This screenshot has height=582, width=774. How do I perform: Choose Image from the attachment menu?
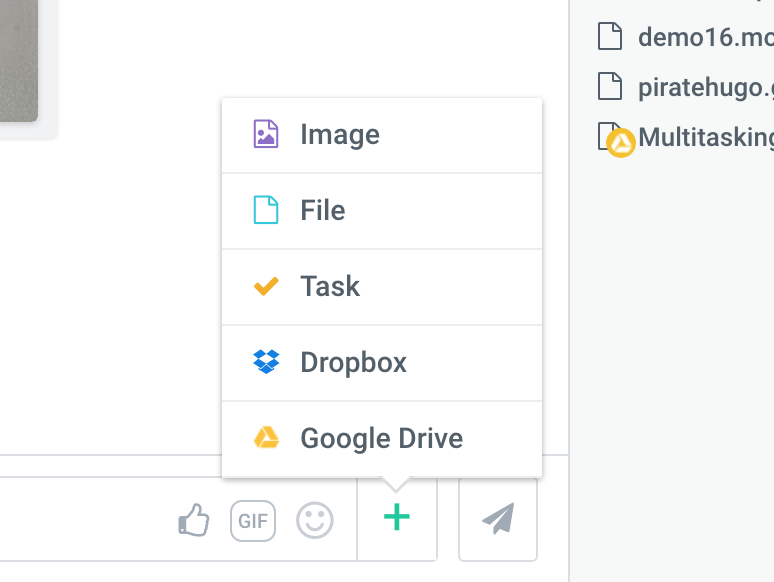[x=382, y=135]
